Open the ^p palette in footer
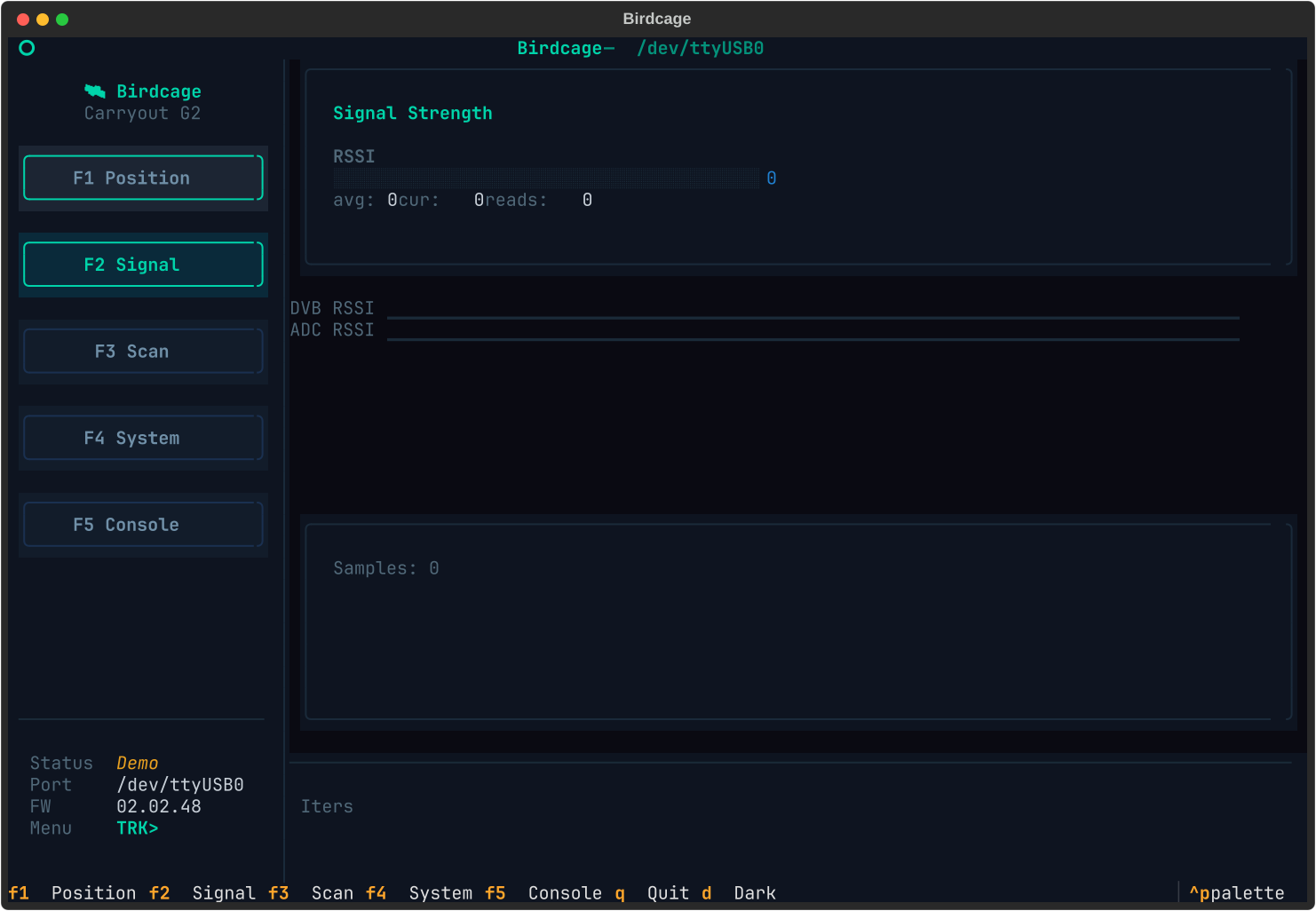This screenshot has height=911, width=1316. point(1236,893)
